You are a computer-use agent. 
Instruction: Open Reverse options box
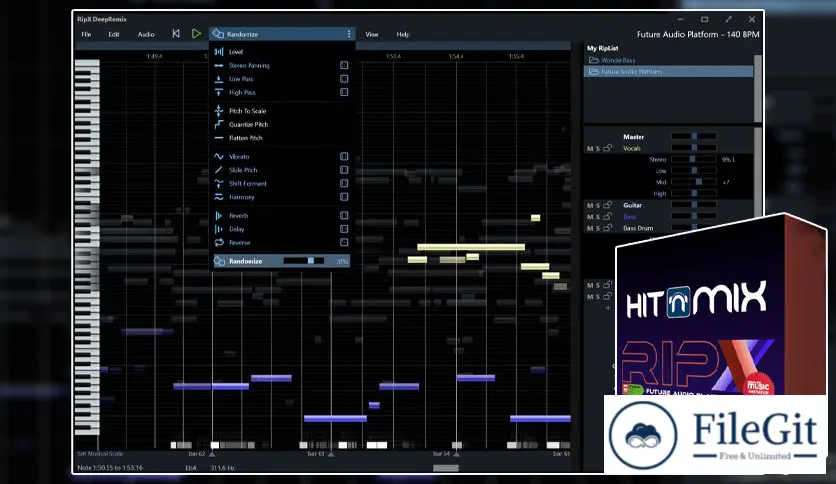(x=344, y=243)
